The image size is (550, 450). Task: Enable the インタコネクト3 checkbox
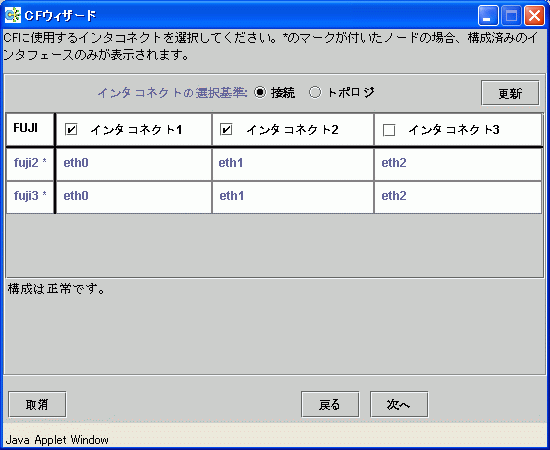point(389,130)
